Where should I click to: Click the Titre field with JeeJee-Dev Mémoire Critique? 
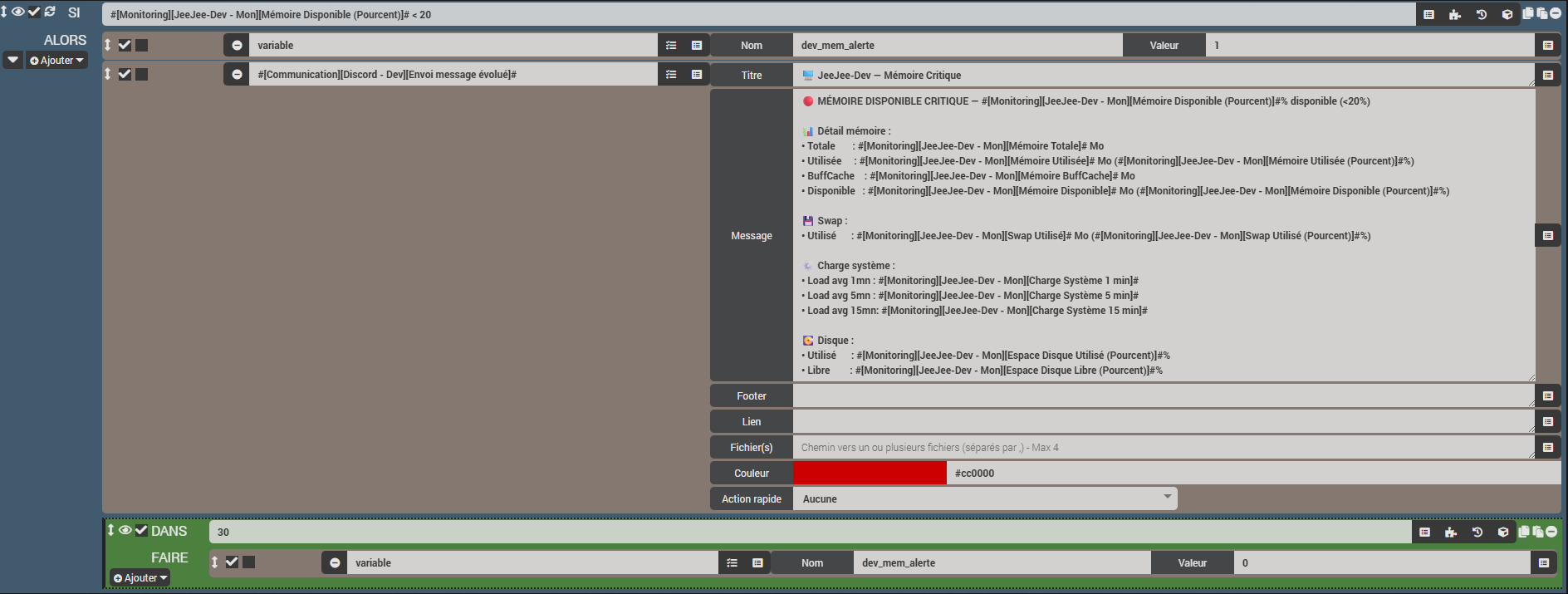tap(1164, 75)
